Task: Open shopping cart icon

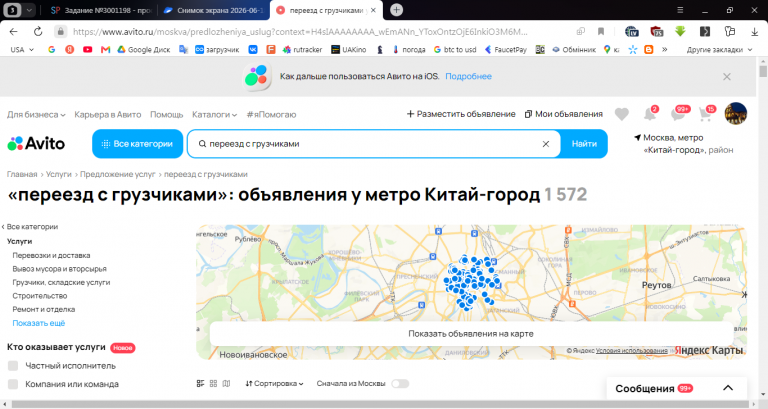Action: [x=706, y=114]
